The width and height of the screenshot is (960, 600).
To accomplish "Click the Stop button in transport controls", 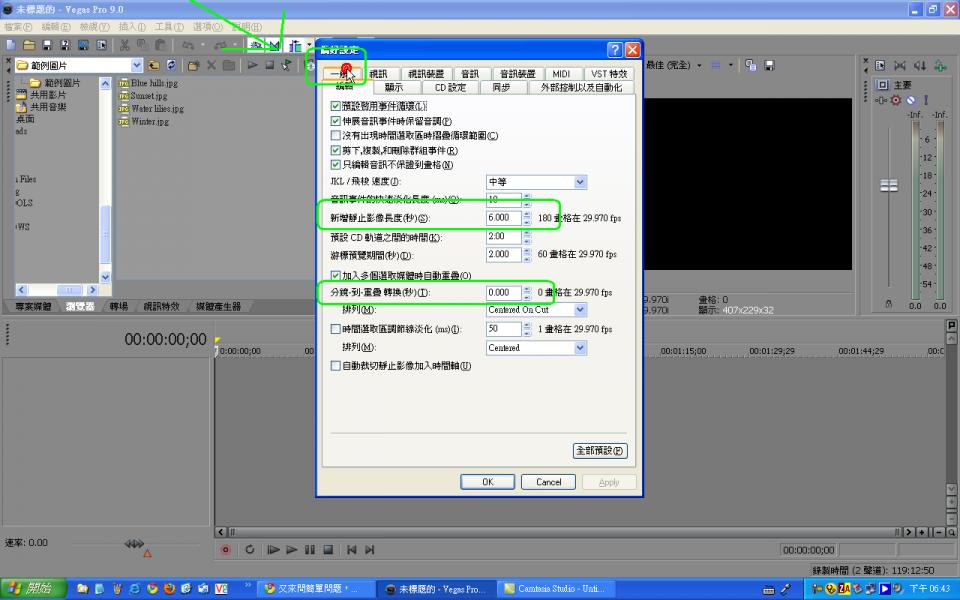I will tap(327, 549).
